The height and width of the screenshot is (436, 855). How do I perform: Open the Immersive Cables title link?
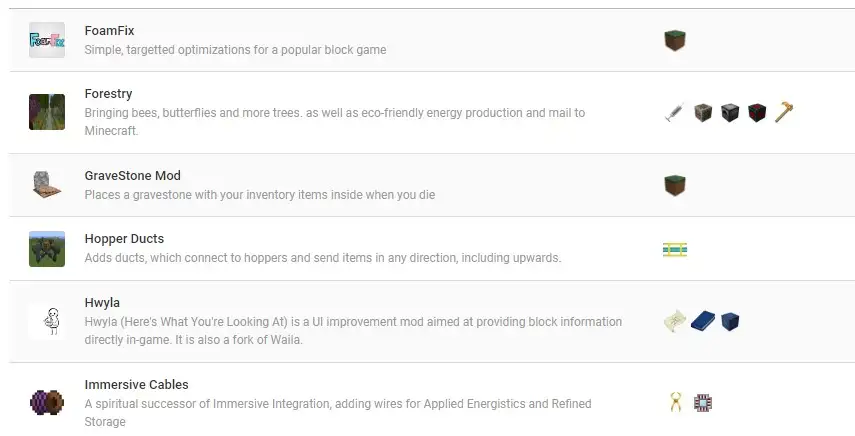coord(136,384)
